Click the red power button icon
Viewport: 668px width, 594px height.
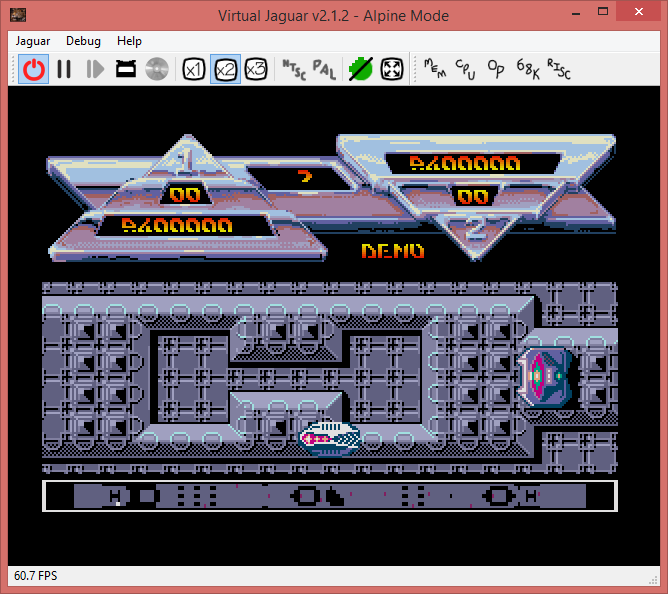pyautogui.click(x=34, y=69)
